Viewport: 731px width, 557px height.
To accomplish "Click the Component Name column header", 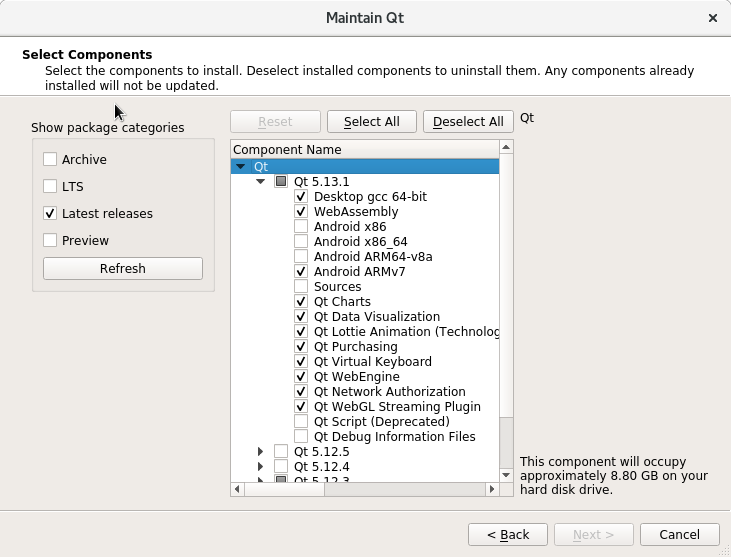I will click(365, 150).
